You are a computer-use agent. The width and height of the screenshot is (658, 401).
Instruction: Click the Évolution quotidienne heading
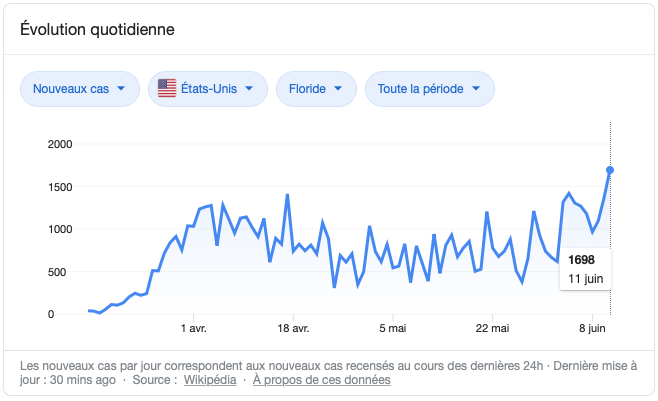pyautogui.click(x=98, y=29)
